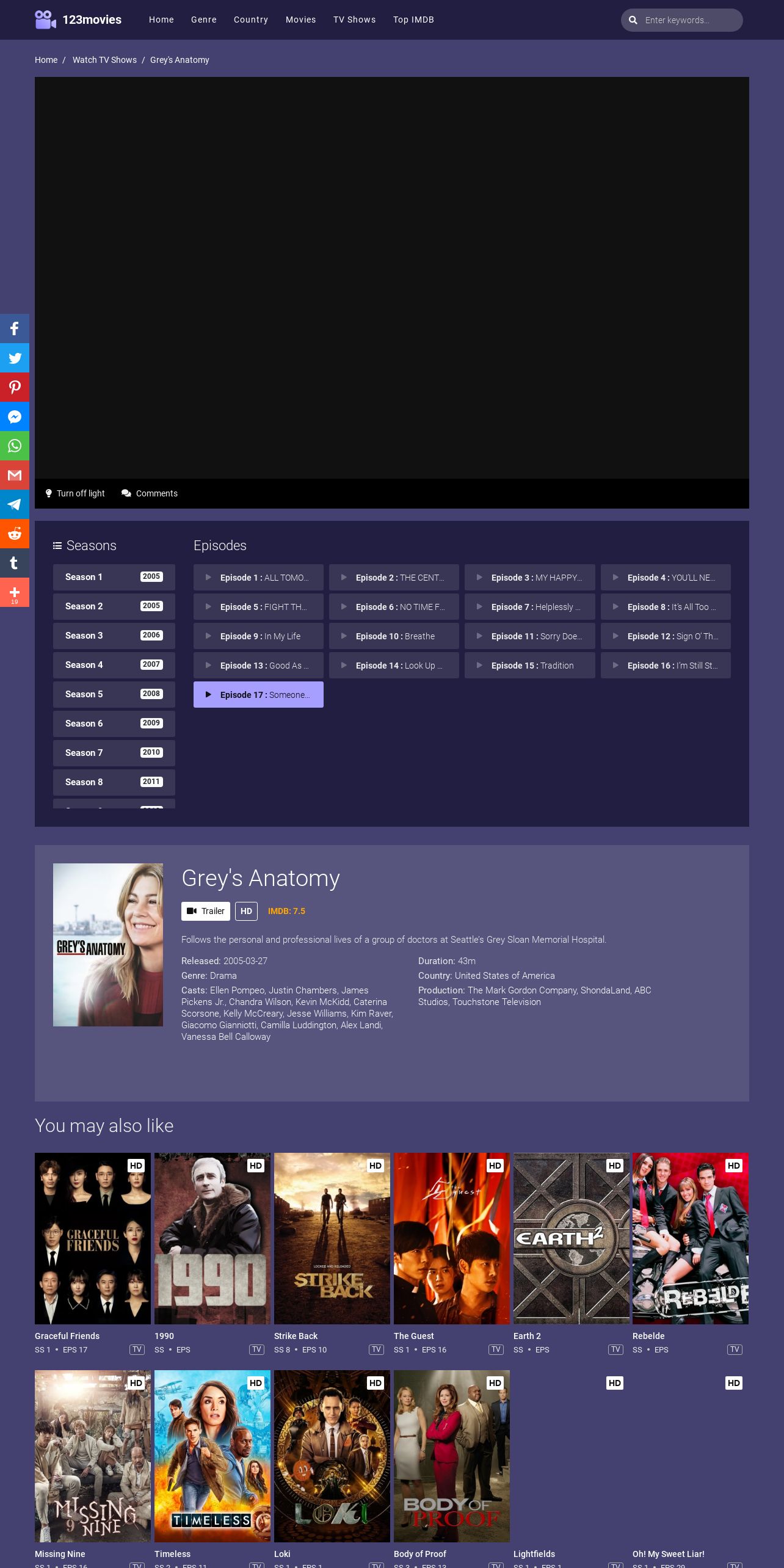Viewport: 784px width, 1568px height.
Task: Share on Reddit via sidebar icon
Action: [15, 534]
